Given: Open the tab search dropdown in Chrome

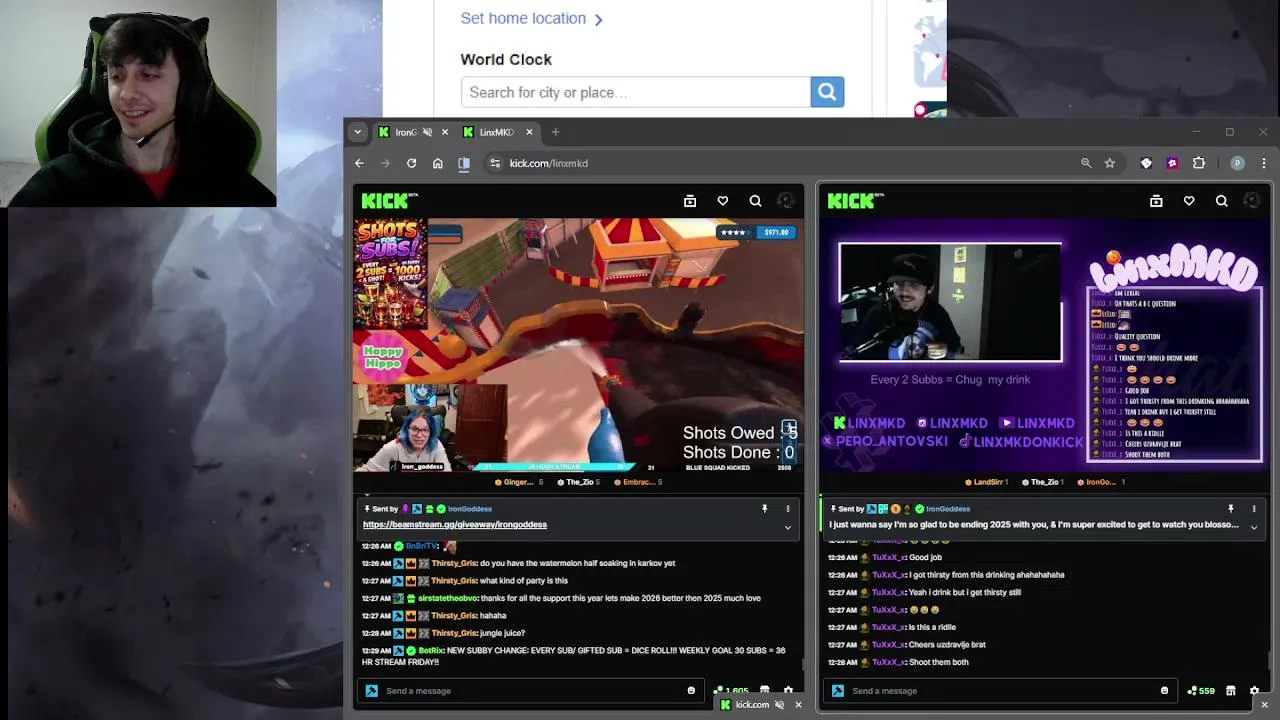Looking at the screenshot, I should coord(358,132).
